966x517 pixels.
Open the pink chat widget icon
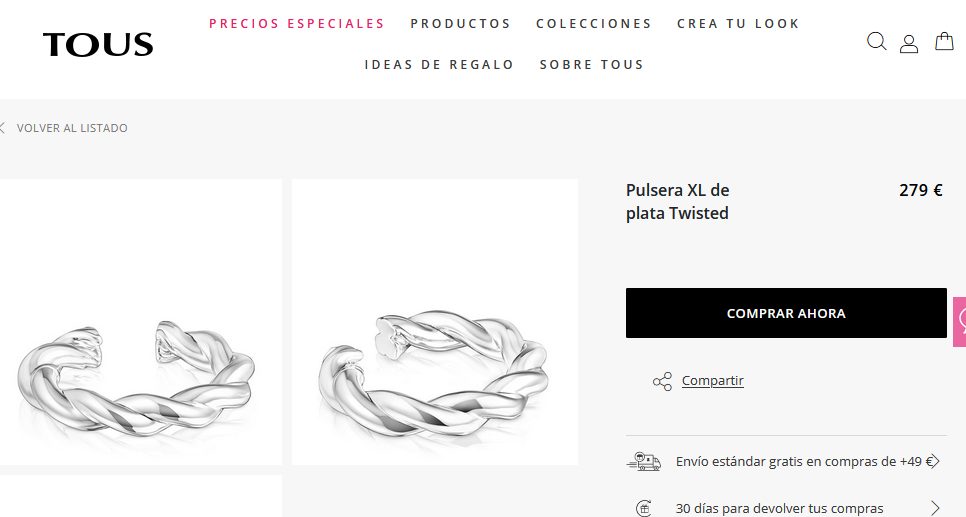[x=960, y=322]
